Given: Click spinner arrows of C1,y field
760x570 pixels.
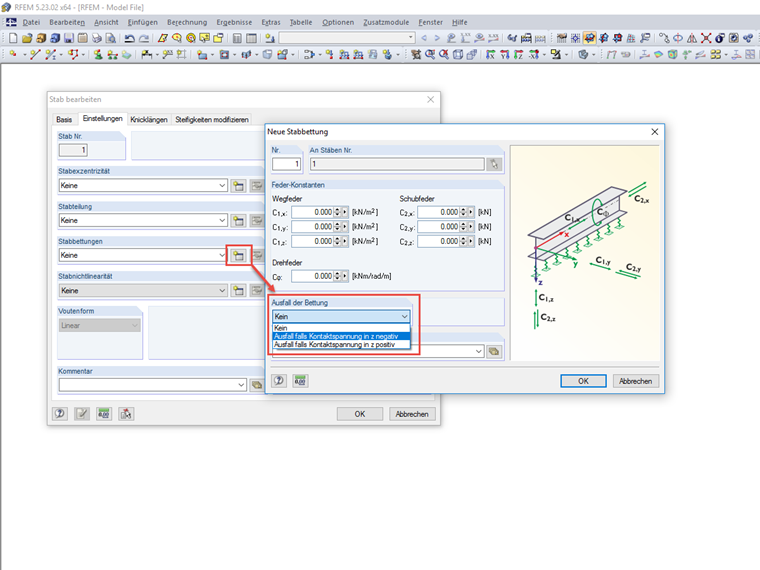Looking at the screenshot, I should [337, 227].
